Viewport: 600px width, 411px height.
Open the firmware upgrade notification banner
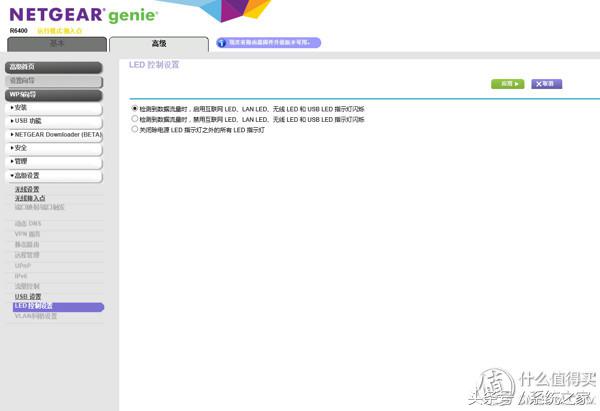click(x=269, y=43)
